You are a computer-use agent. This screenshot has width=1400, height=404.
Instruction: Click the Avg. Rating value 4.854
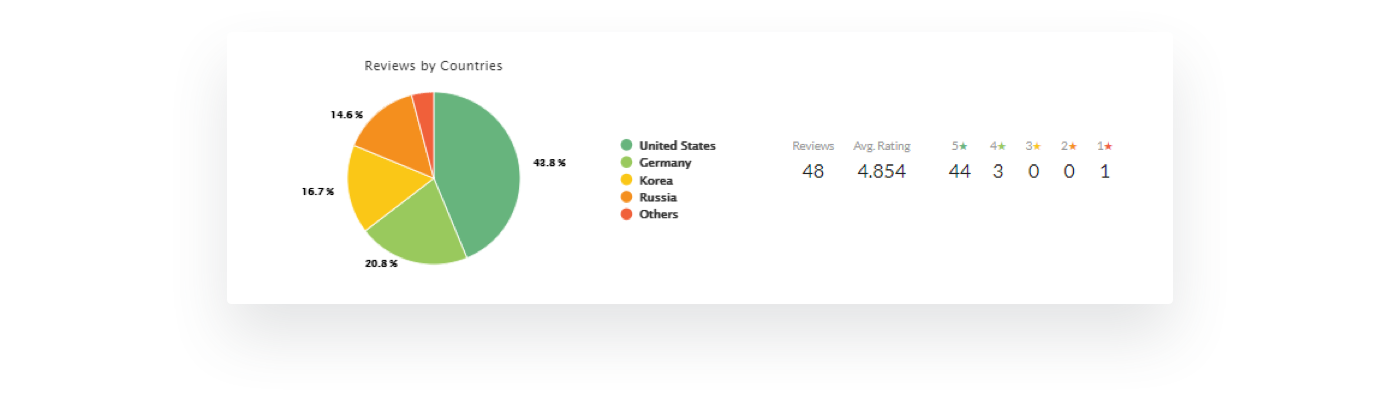881,172
